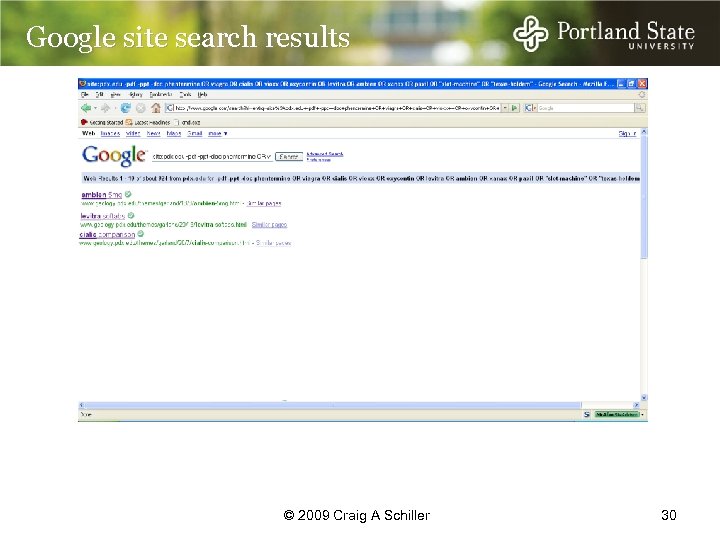This screenshot has width=720, height=540.
Task: Click the Images link in Google nav
Action: coord(110,133)
